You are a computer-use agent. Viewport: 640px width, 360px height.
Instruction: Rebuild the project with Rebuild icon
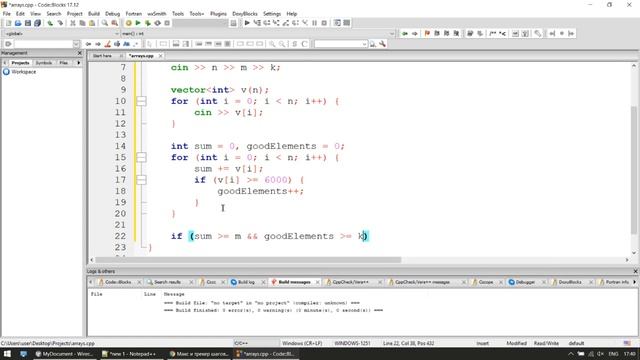point(158,23)
